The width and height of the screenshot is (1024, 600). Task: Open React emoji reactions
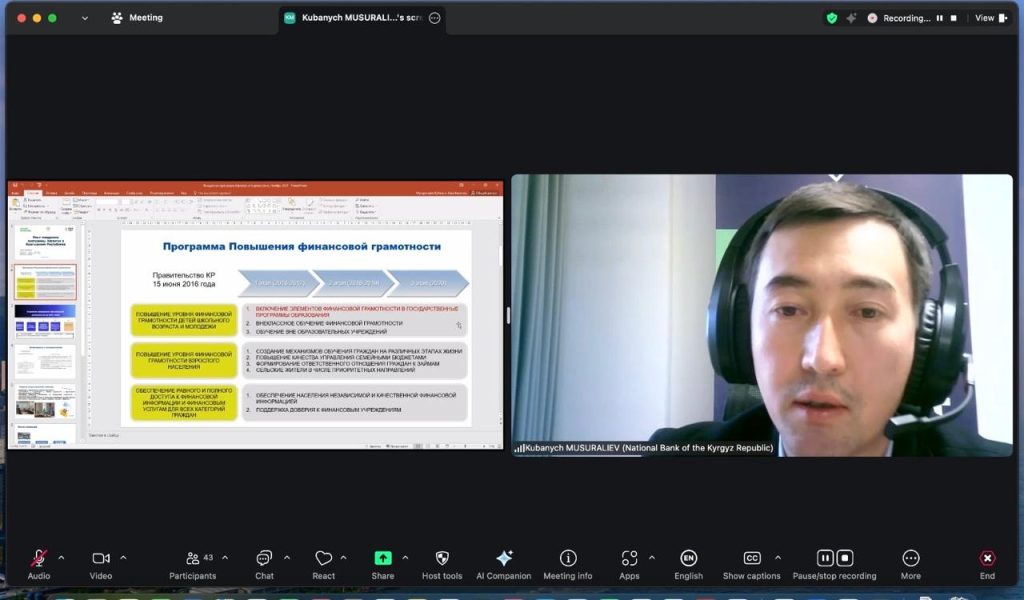pos(323,559)
